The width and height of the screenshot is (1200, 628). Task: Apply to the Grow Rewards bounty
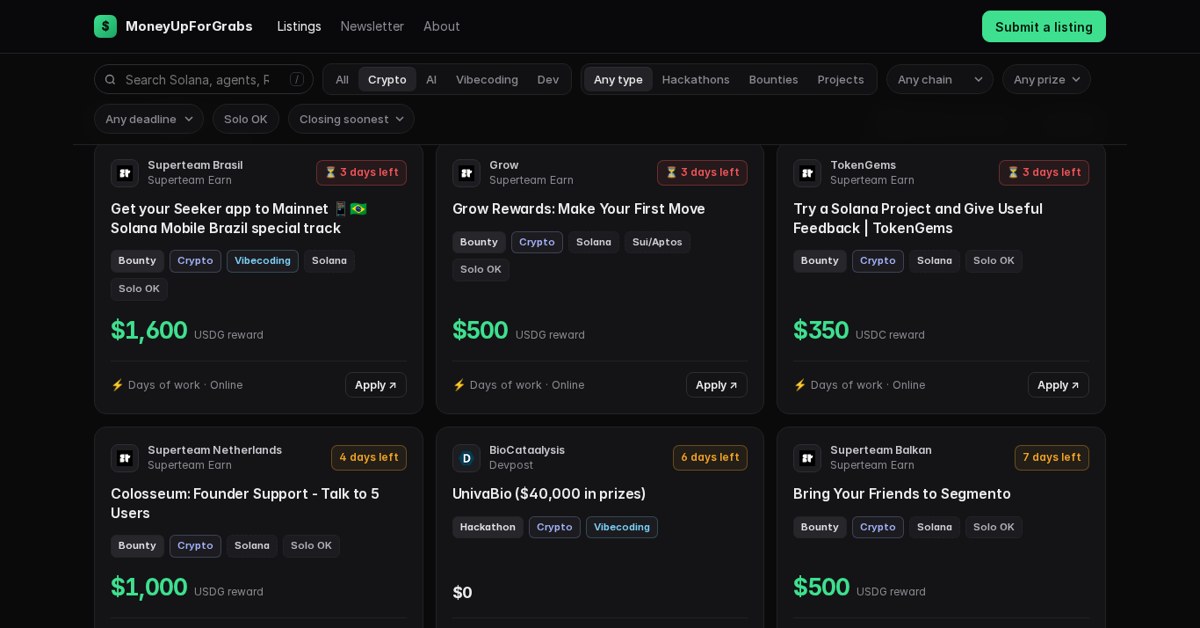click(x=716, y=385)
